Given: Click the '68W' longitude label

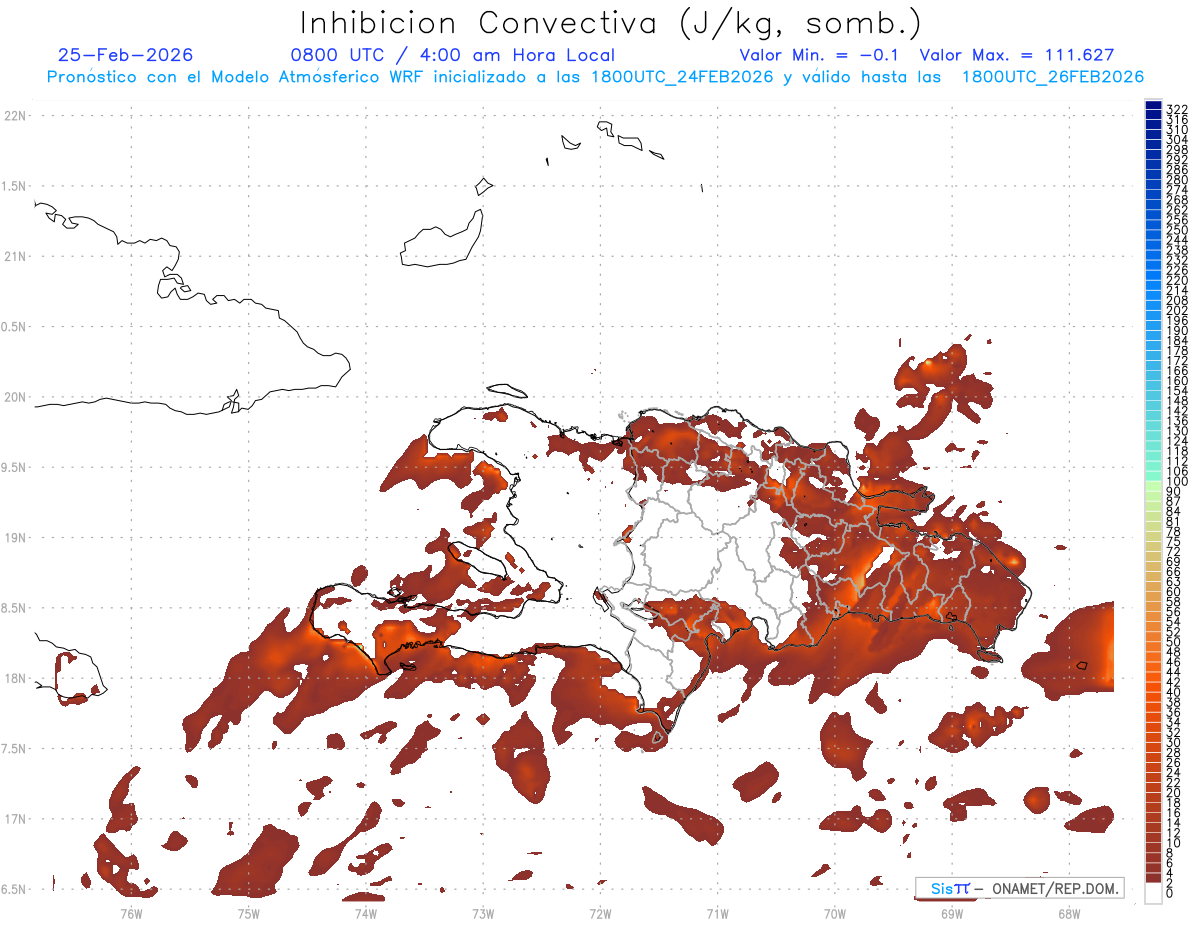Looking at the screenshot, I should coord(1069,913).
